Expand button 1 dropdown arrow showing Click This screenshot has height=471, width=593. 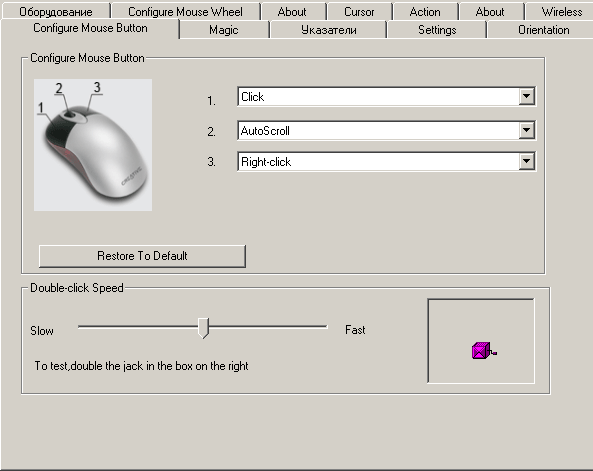pos(526,96)
